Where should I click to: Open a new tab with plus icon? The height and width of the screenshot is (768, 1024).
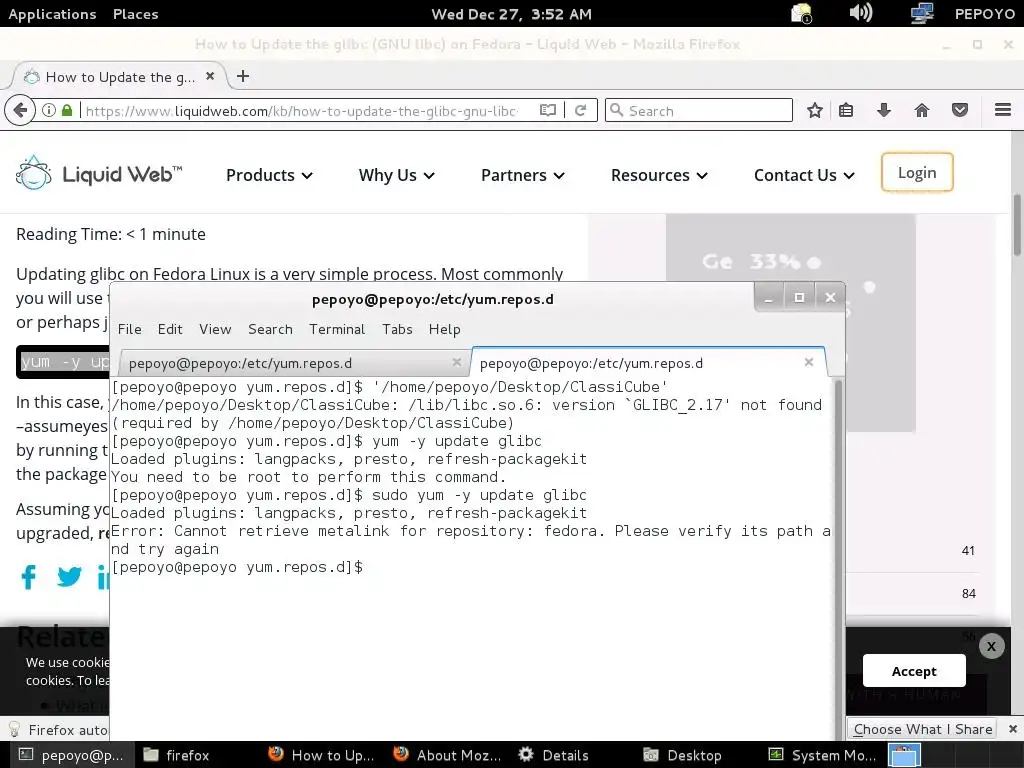click(x=243, y=76)
